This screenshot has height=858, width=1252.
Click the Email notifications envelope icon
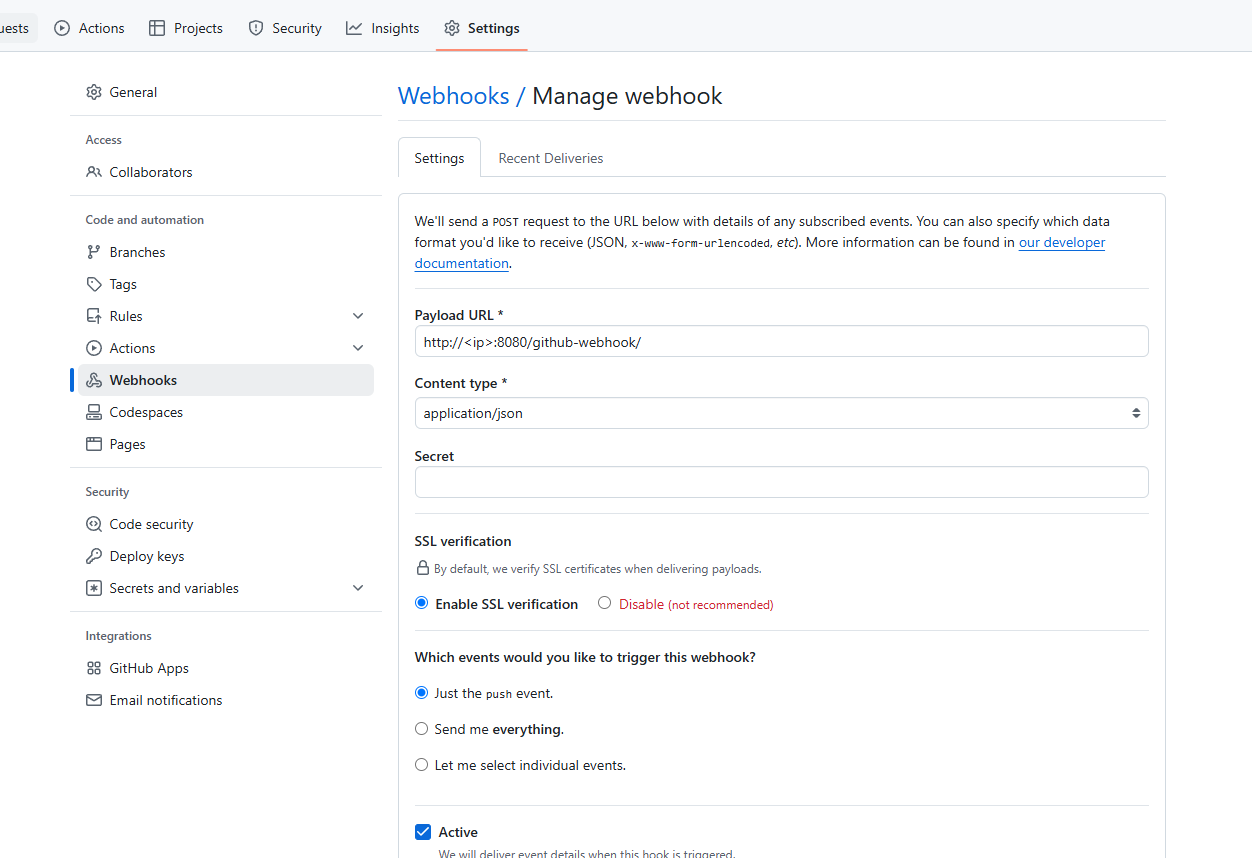coord(94,700)
